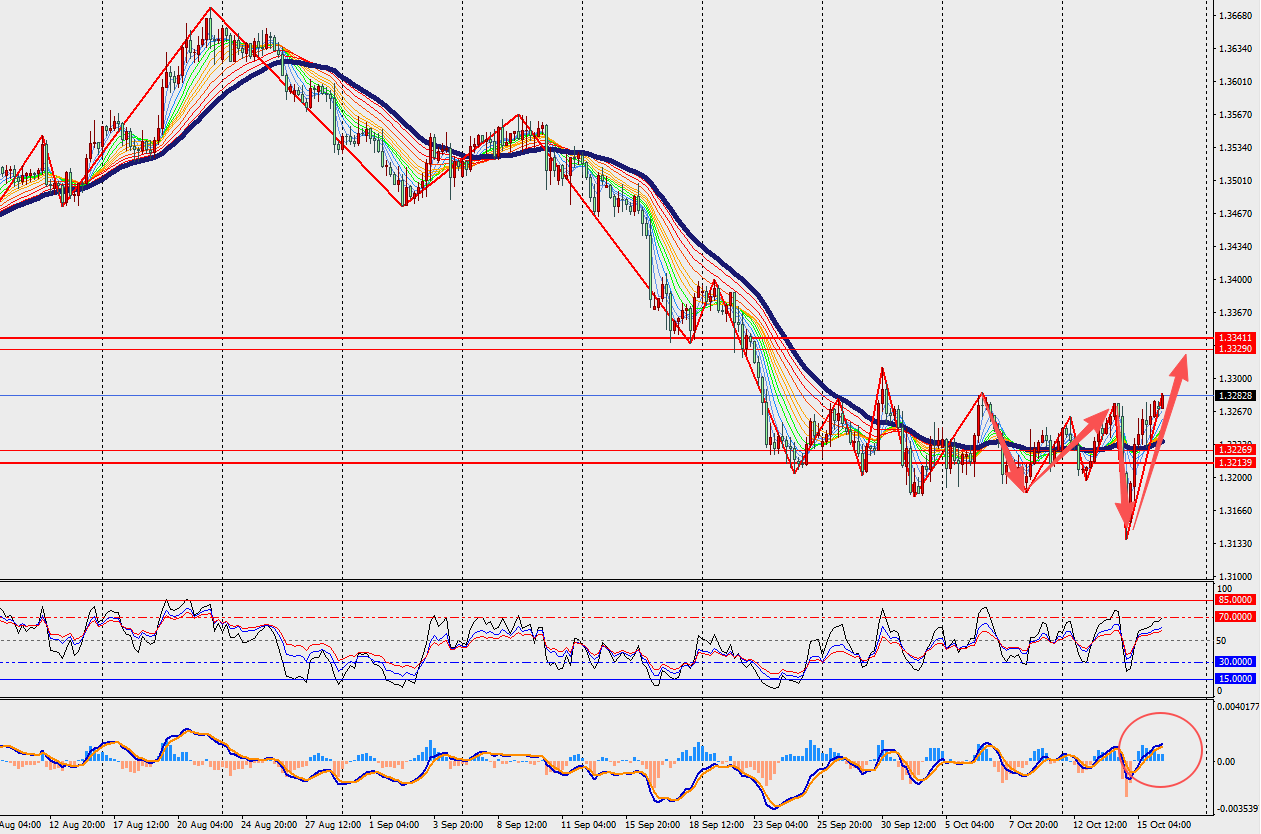1261x834 pixels.
Task: Click the 20 Aug 04:00 time label
Action: click(x=203, y=825)
